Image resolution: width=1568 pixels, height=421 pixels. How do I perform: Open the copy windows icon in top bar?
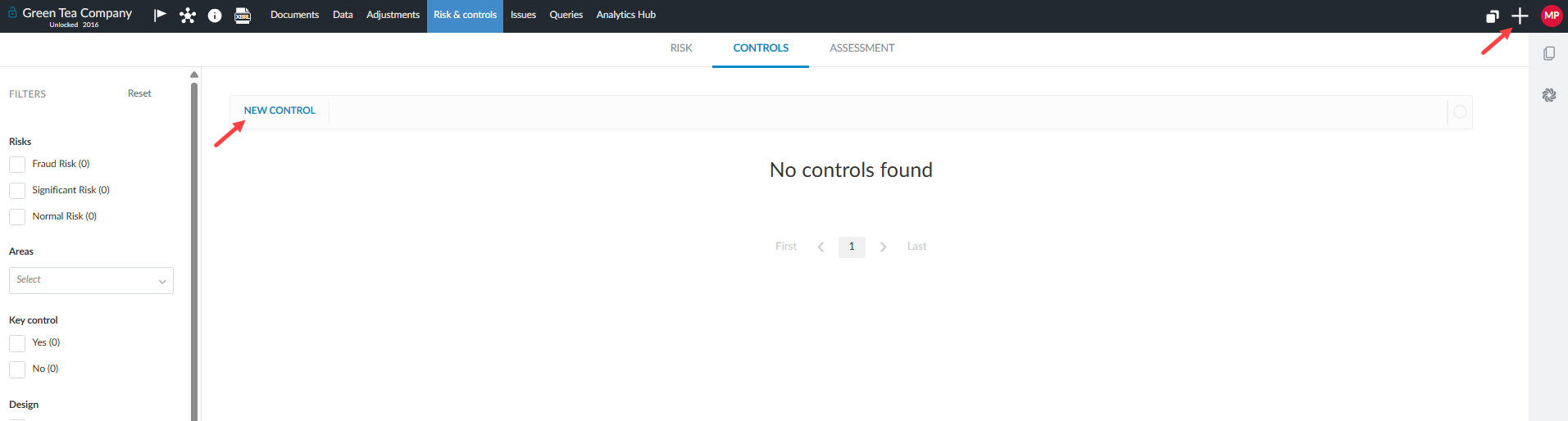click(1493, 16)
